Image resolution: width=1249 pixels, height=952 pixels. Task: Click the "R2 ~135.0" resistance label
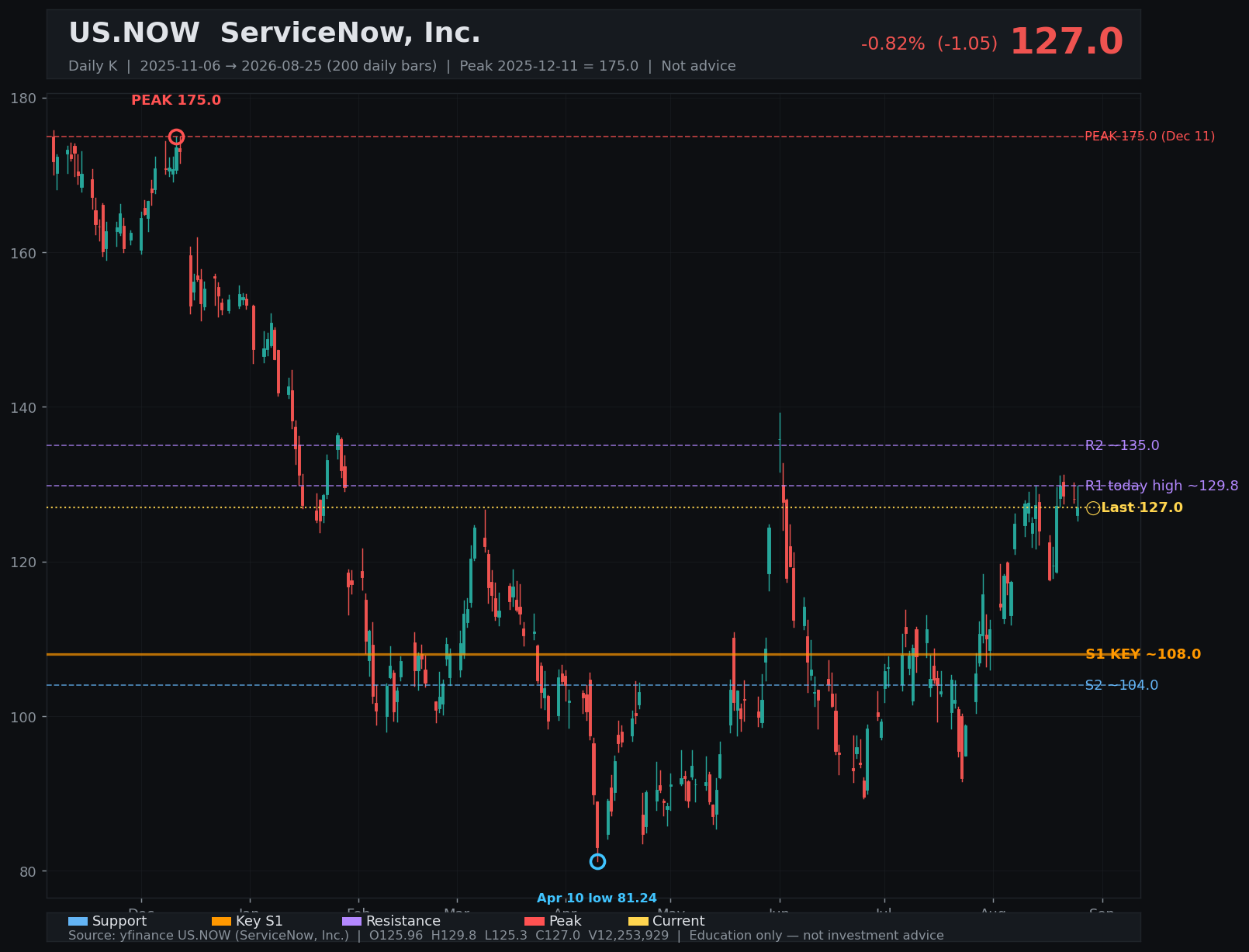1122,445
